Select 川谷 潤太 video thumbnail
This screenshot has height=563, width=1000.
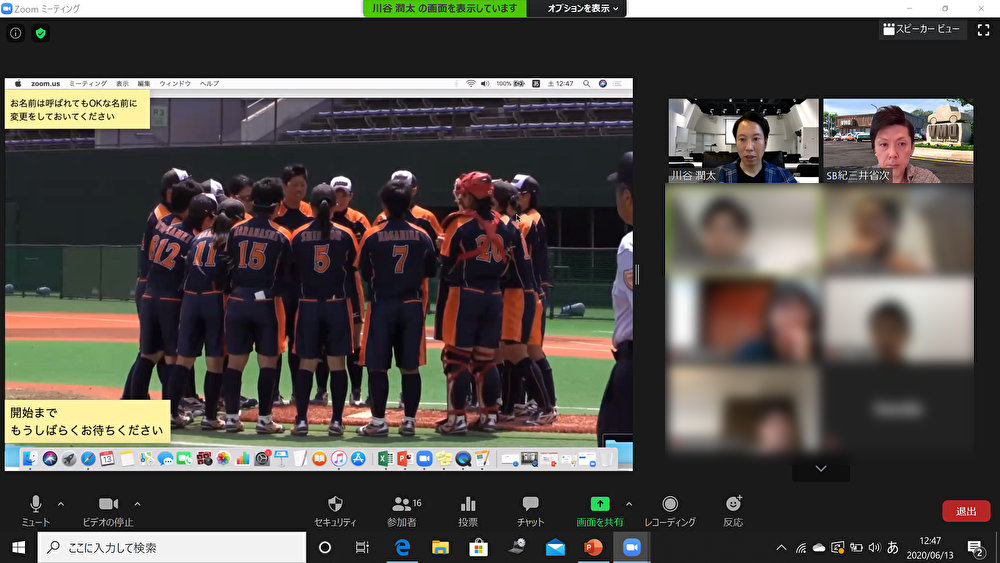743,141
